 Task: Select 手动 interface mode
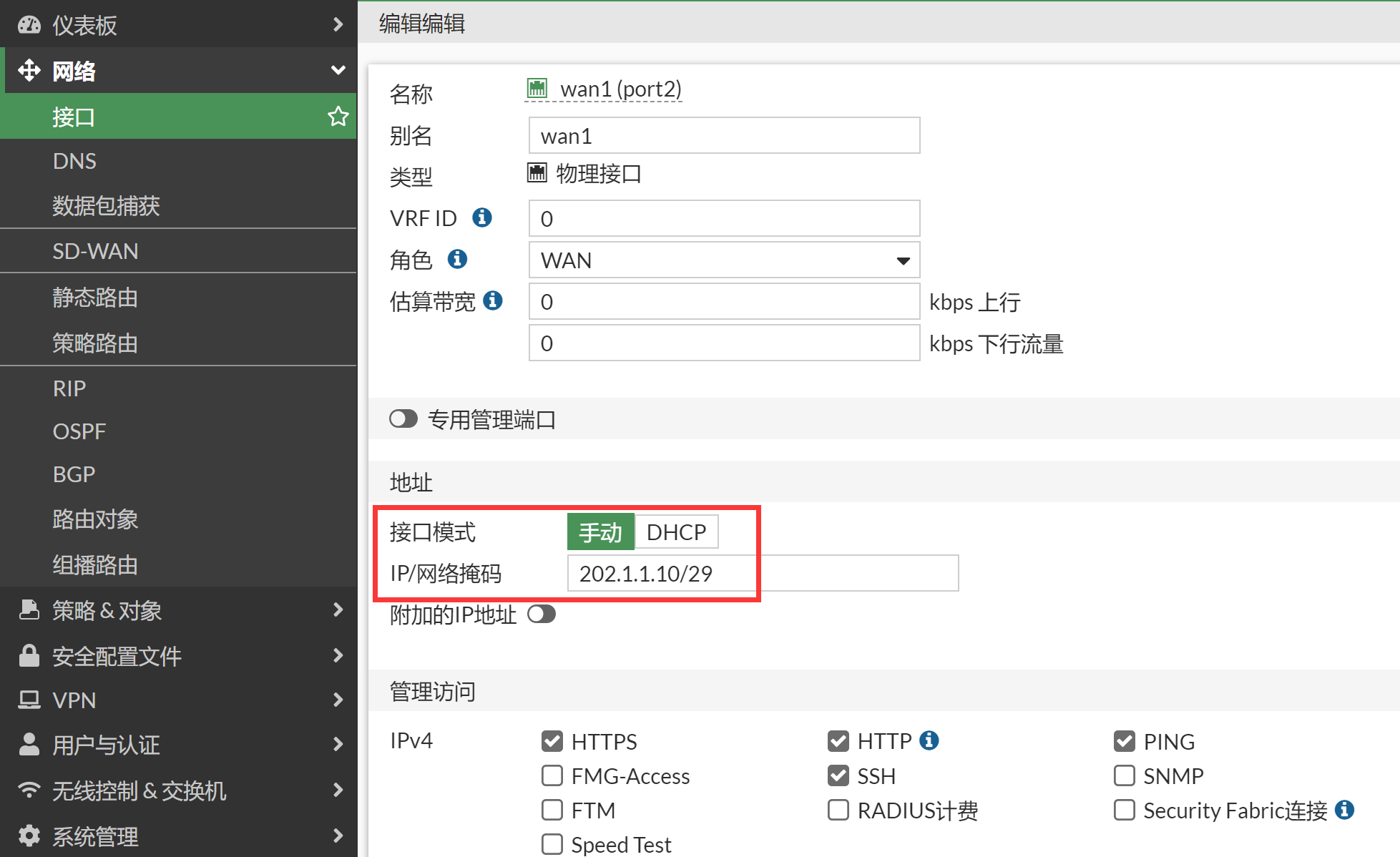pos(600,532)
